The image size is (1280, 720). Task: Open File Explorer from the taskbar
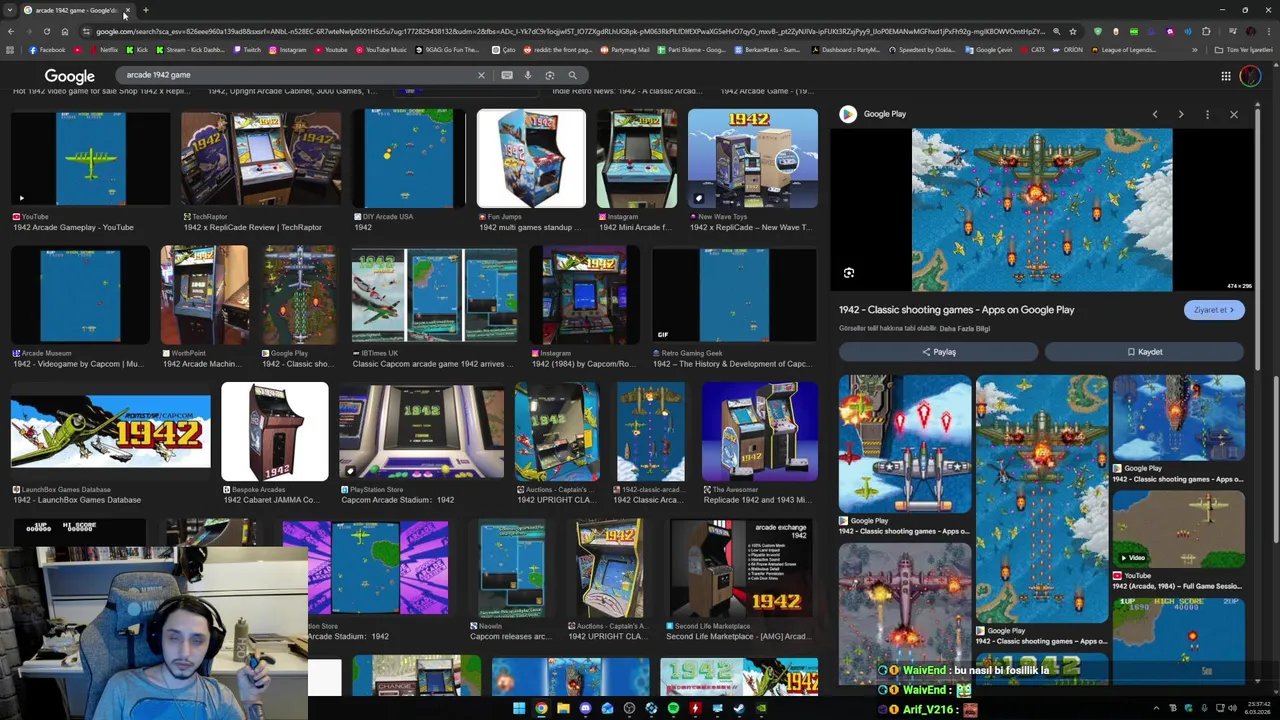pyautogui.click(x=563, y=709)
